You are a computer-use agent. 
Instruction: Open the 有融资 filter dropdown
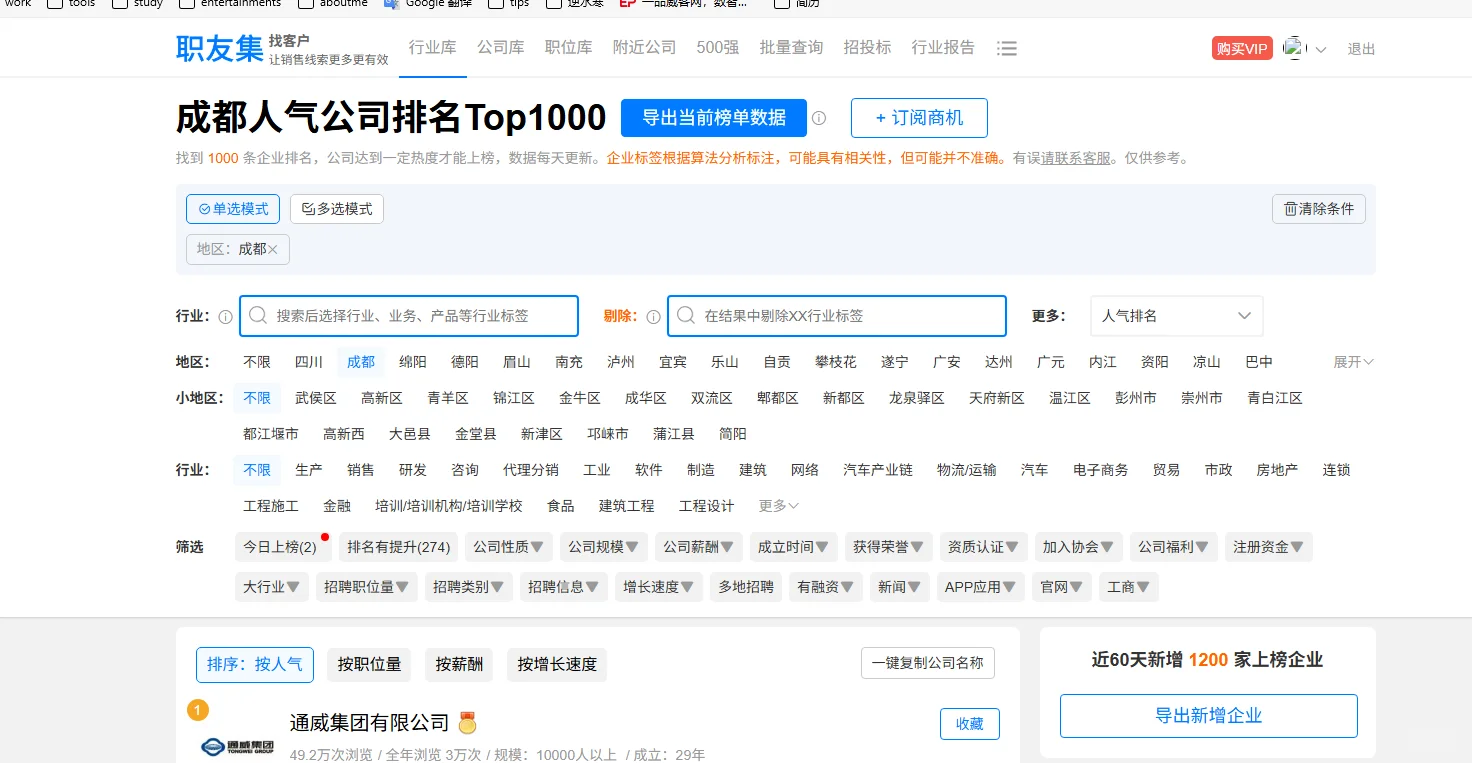[x=826, y=587]
